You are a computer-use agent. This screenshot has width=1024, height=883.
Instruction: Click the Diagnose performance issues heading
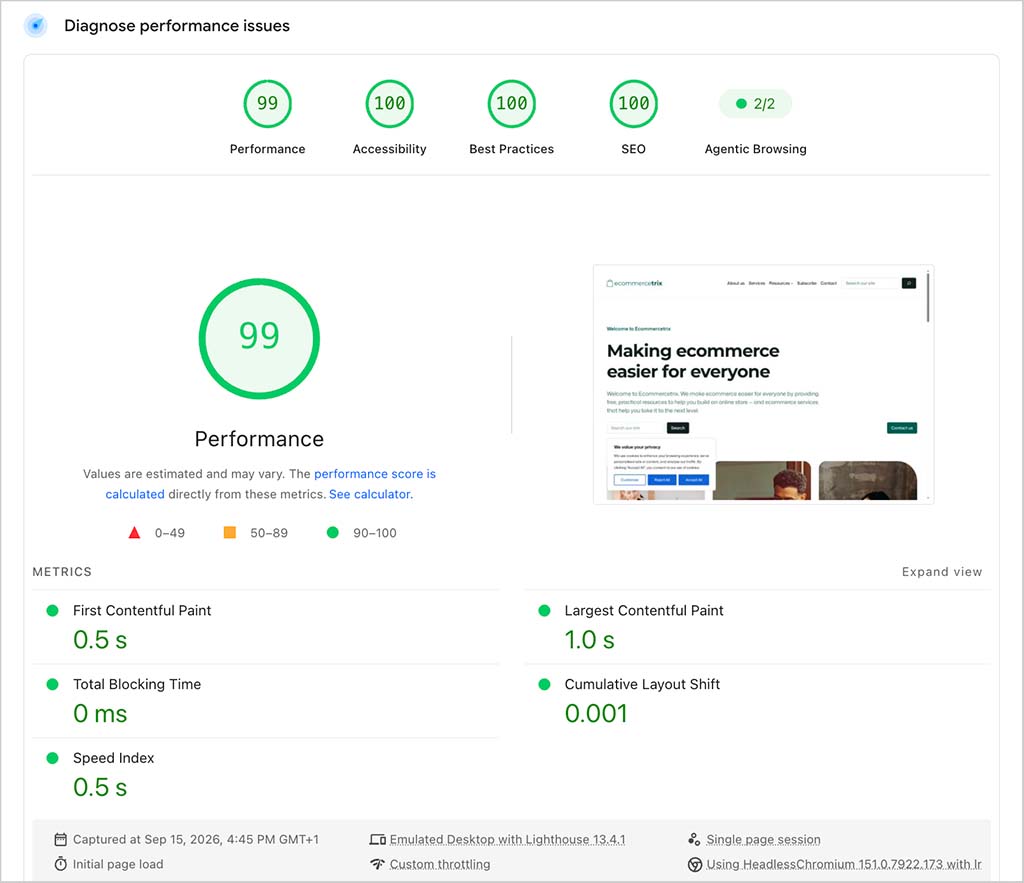point(177,25)
